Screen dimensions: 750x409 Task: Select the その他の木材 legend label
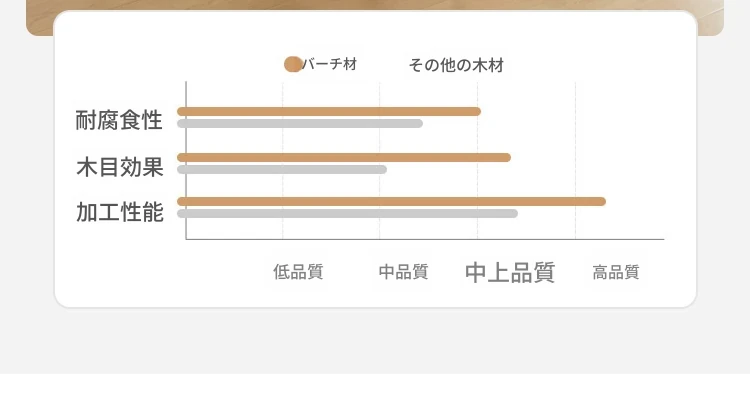tap(456, 65)
